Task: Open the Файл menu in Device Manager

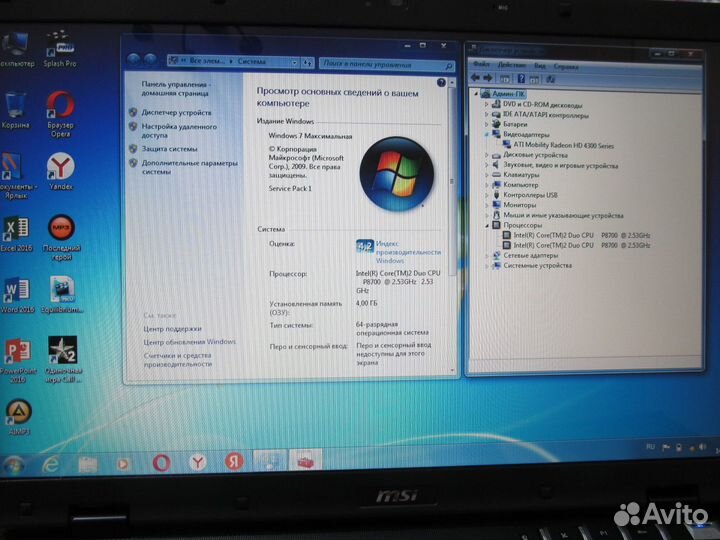Action: (x=482, y=64)
